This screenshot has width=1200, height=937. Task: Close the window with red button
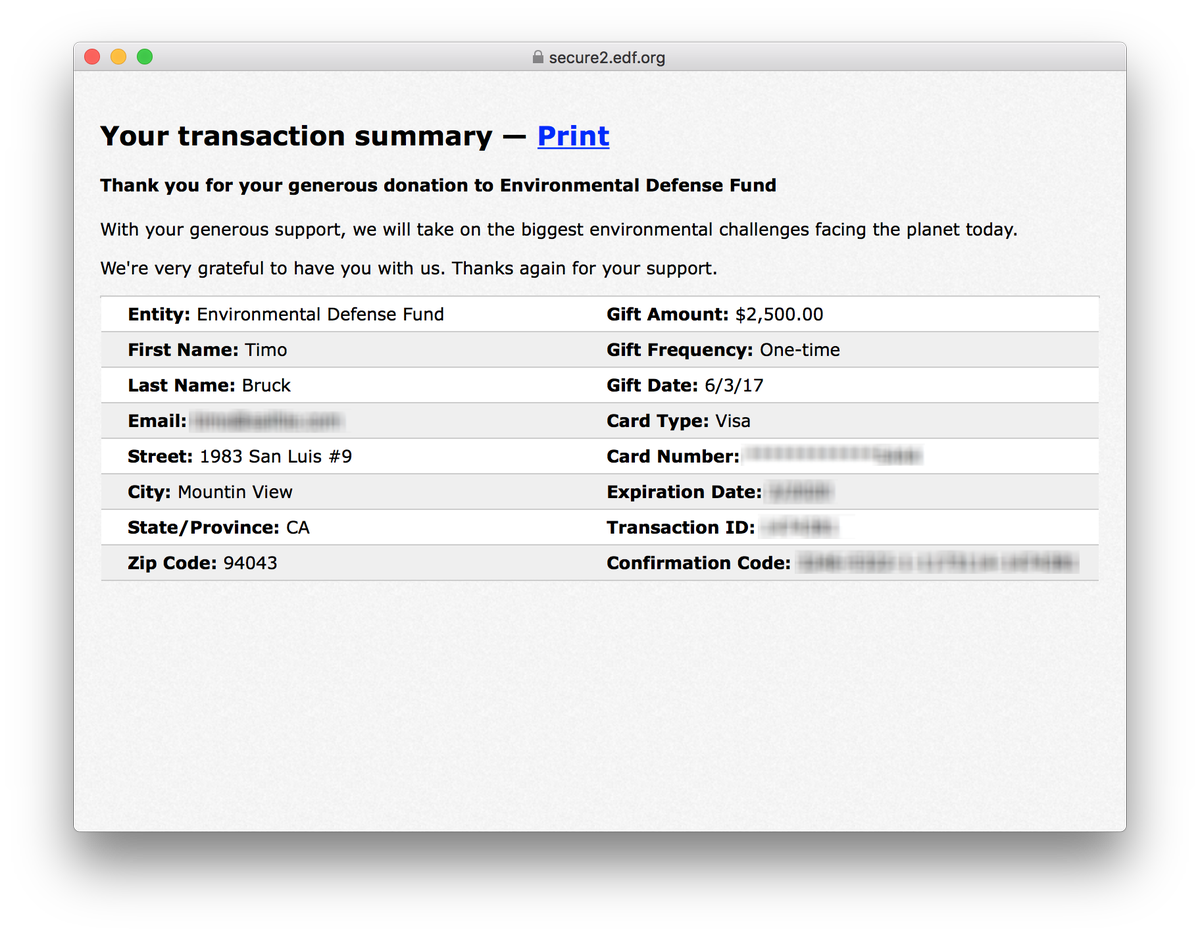pyautogui.click(x=92, y=57)
